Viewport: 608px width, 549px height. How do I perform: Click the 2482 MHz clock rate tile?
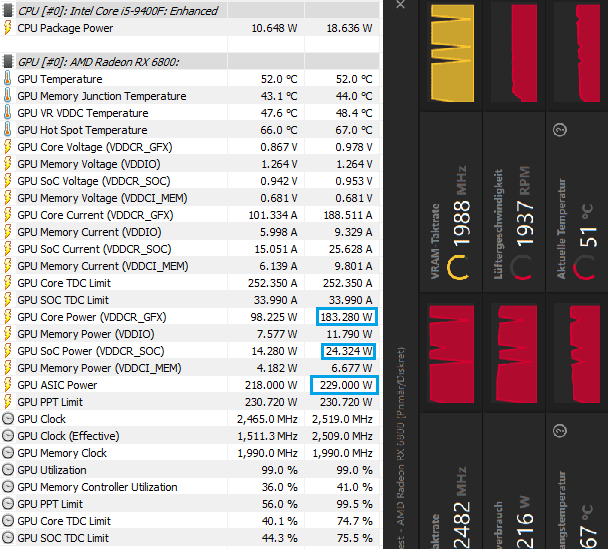(x=451, y=481)
